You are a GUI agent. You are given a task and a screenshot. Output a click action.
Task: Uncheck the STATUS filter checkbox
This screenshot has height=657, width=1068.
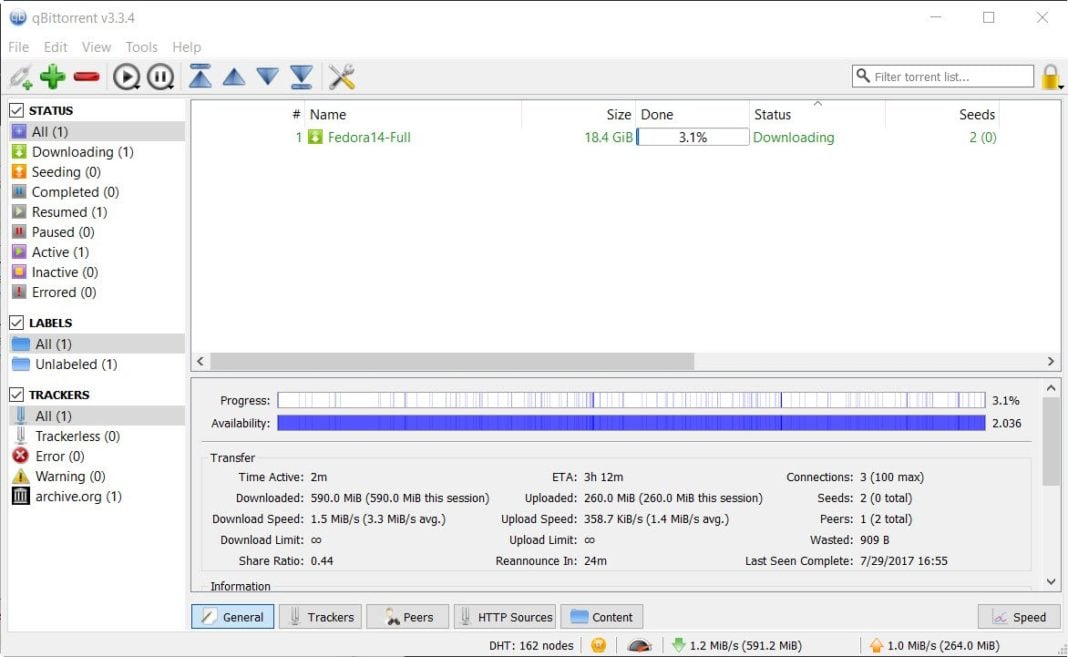14,110
